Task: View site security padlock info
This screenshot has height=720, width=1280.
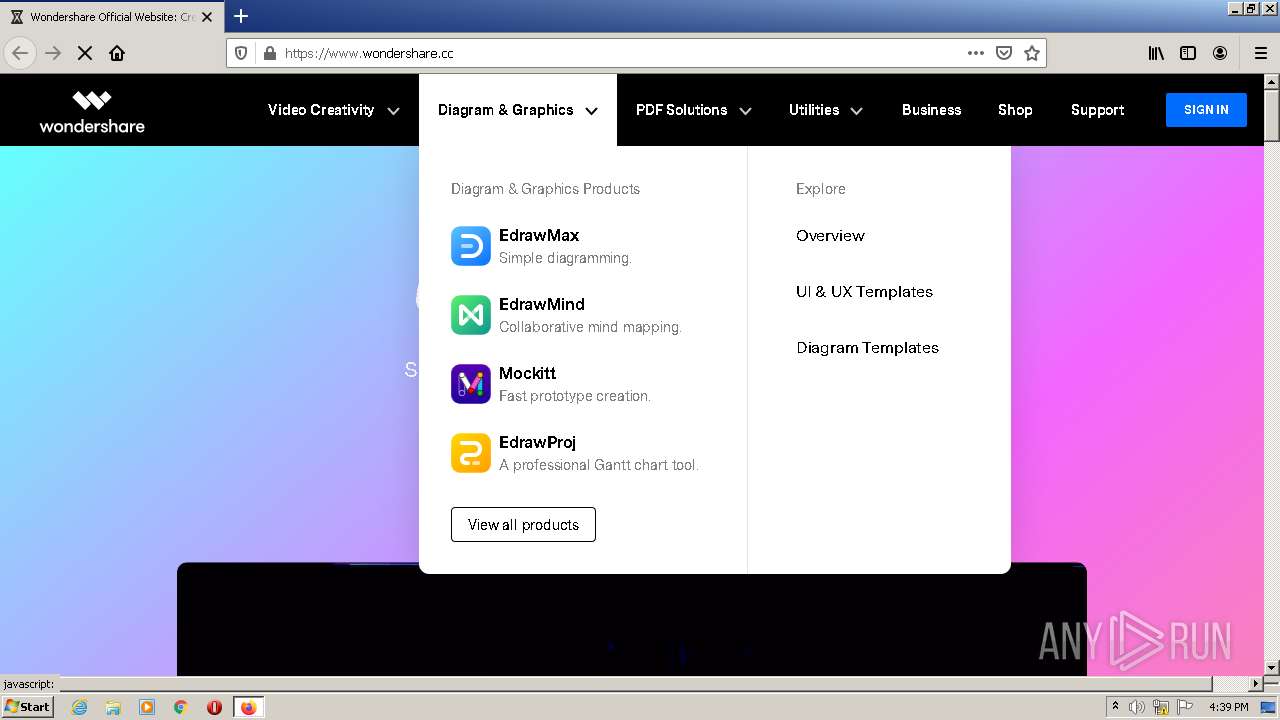Action: pos(269,53)
